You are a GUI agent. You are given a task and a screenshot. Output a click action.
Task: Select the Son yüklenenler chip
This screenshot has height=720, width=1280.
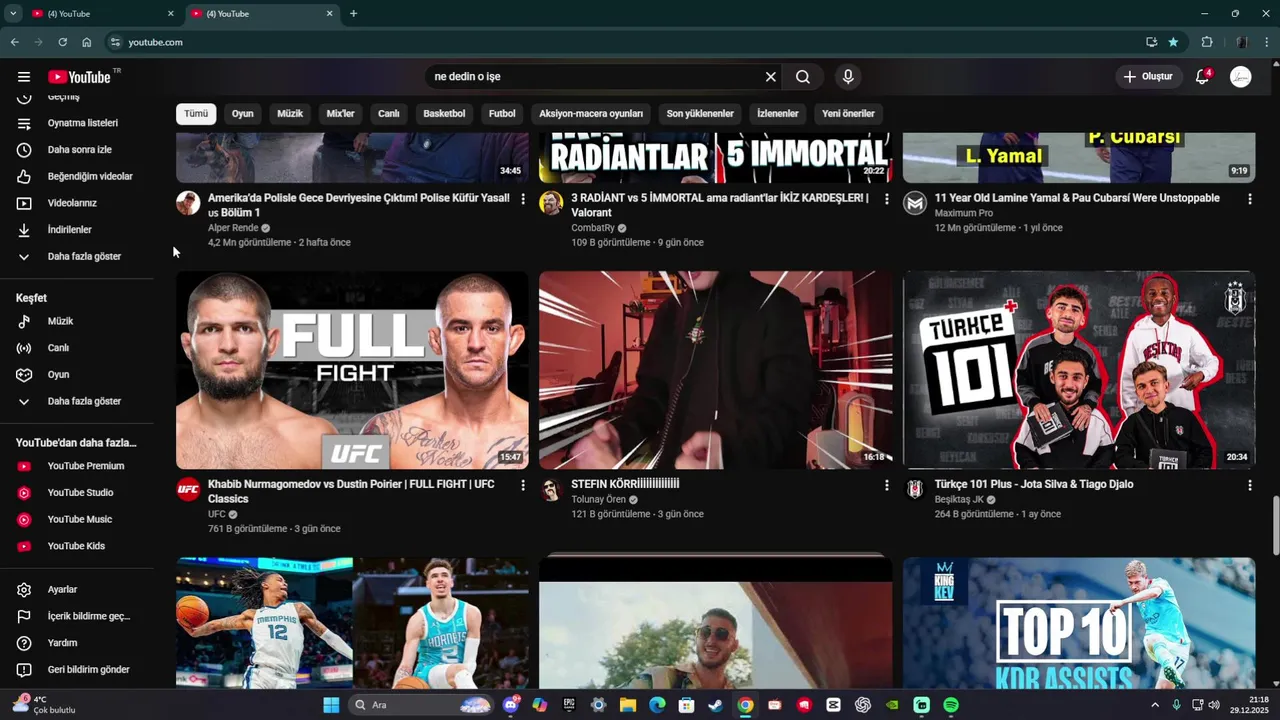point(700,113)
